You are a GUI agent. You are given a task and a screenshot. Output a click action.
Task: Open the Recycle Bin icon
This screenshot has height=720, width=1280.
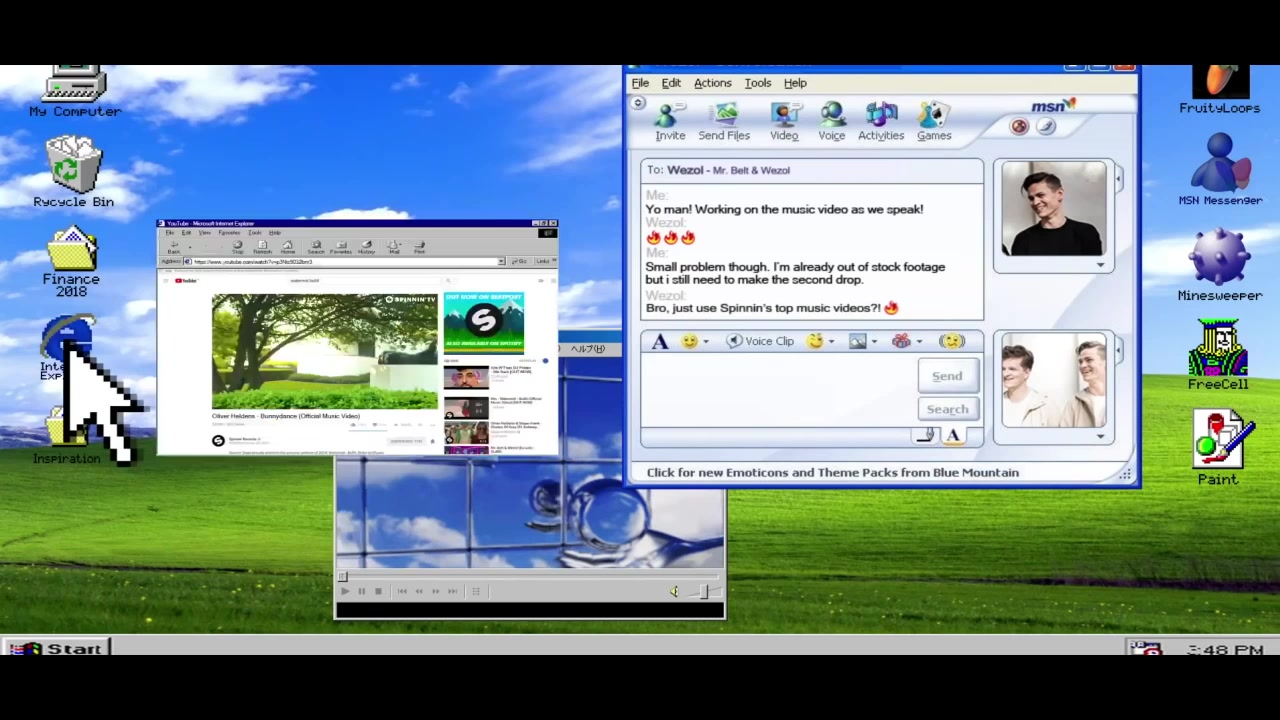[x=73, y=172]
